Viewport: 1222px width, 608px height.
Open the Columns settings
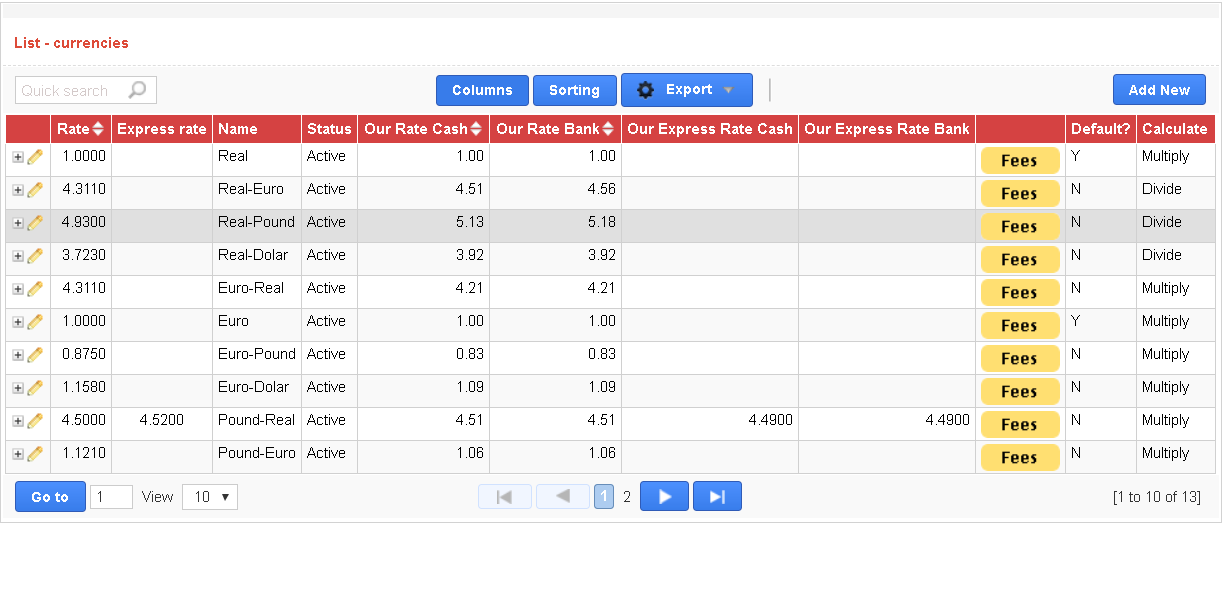[482, 90]
